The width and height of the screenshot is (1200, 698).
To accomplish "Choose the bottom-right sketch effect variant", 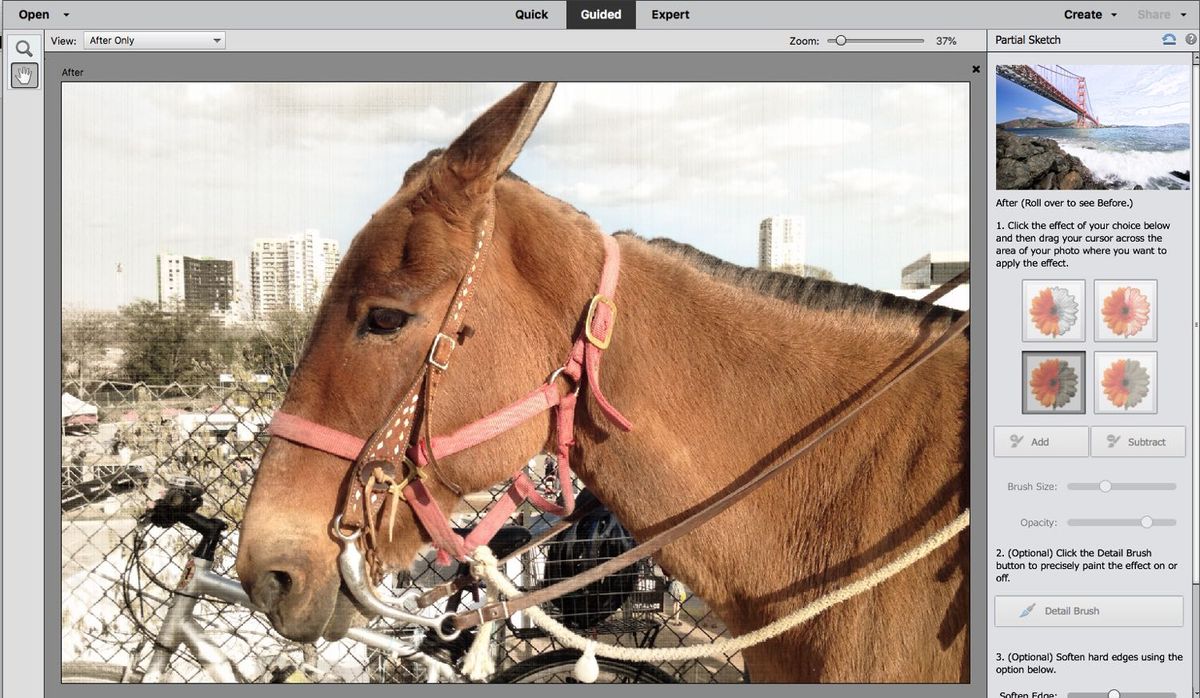I will point(1125,382).
